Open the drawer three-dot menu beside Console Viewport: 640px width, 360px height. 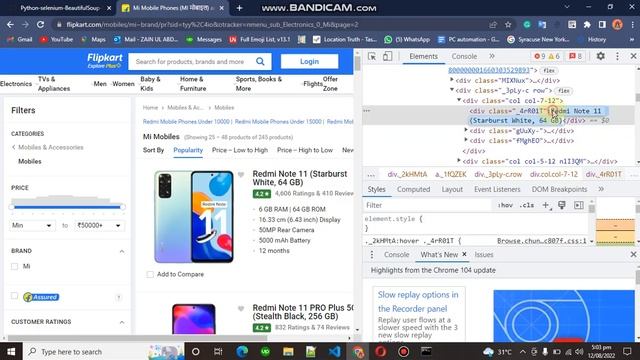click(x=371, y=255)
